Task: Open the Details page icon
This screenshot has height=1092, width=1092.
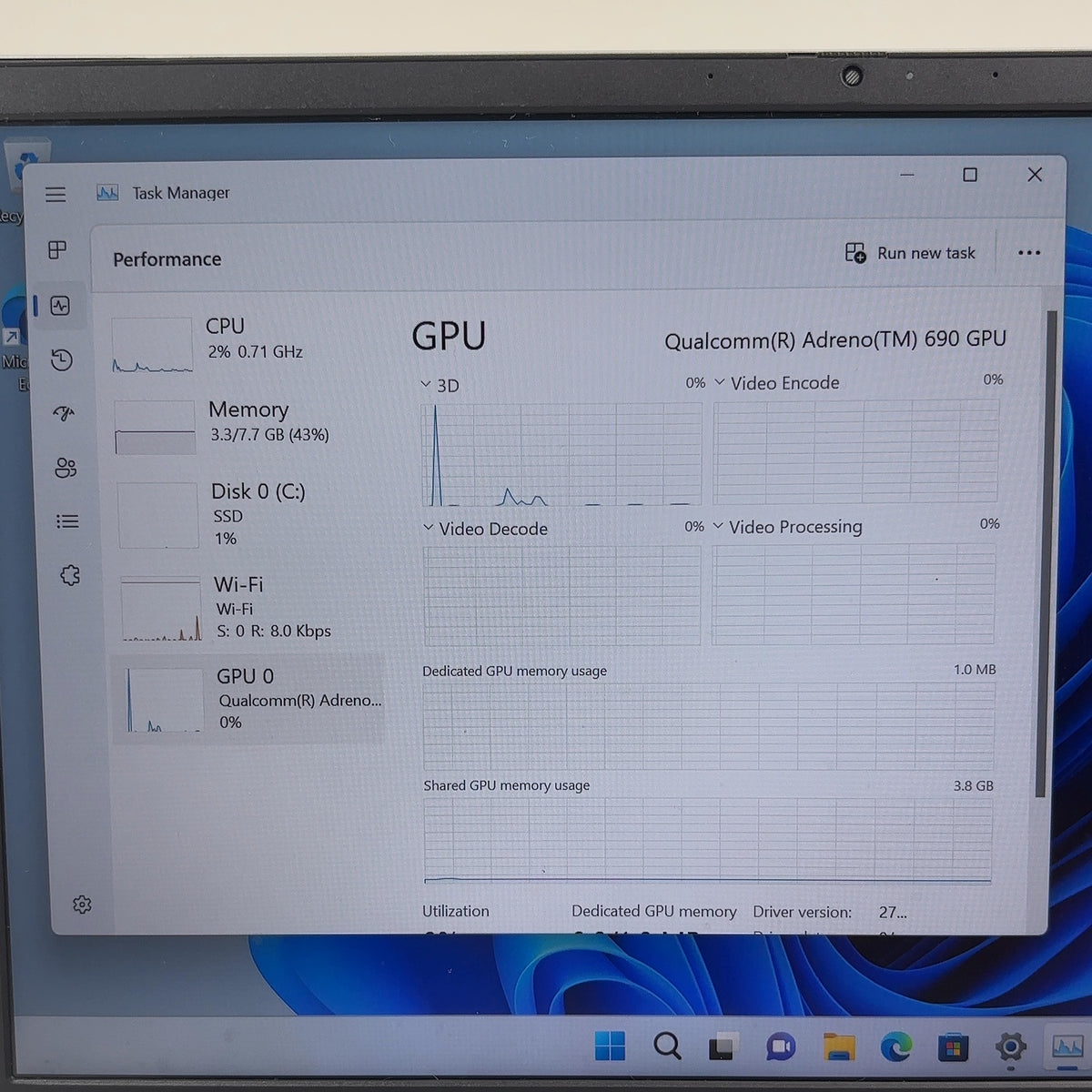Action: point(67,521)
